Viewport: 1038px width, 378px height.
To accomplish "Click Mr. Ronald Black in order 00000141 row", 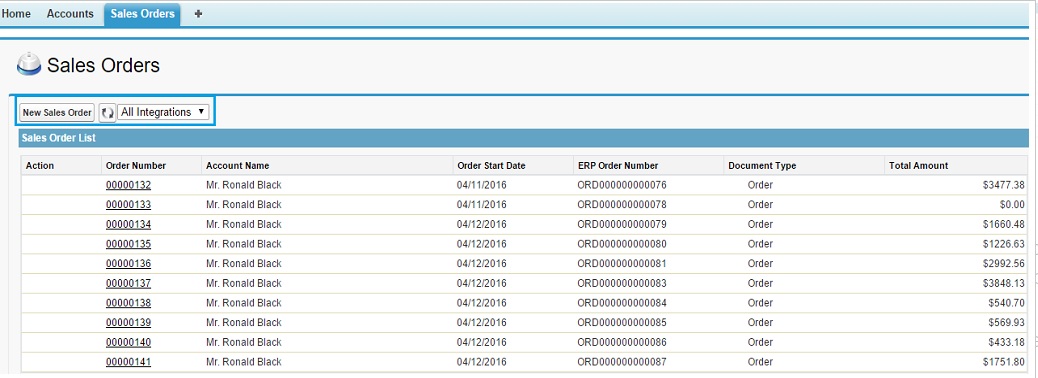I will [x=244, y=362].
